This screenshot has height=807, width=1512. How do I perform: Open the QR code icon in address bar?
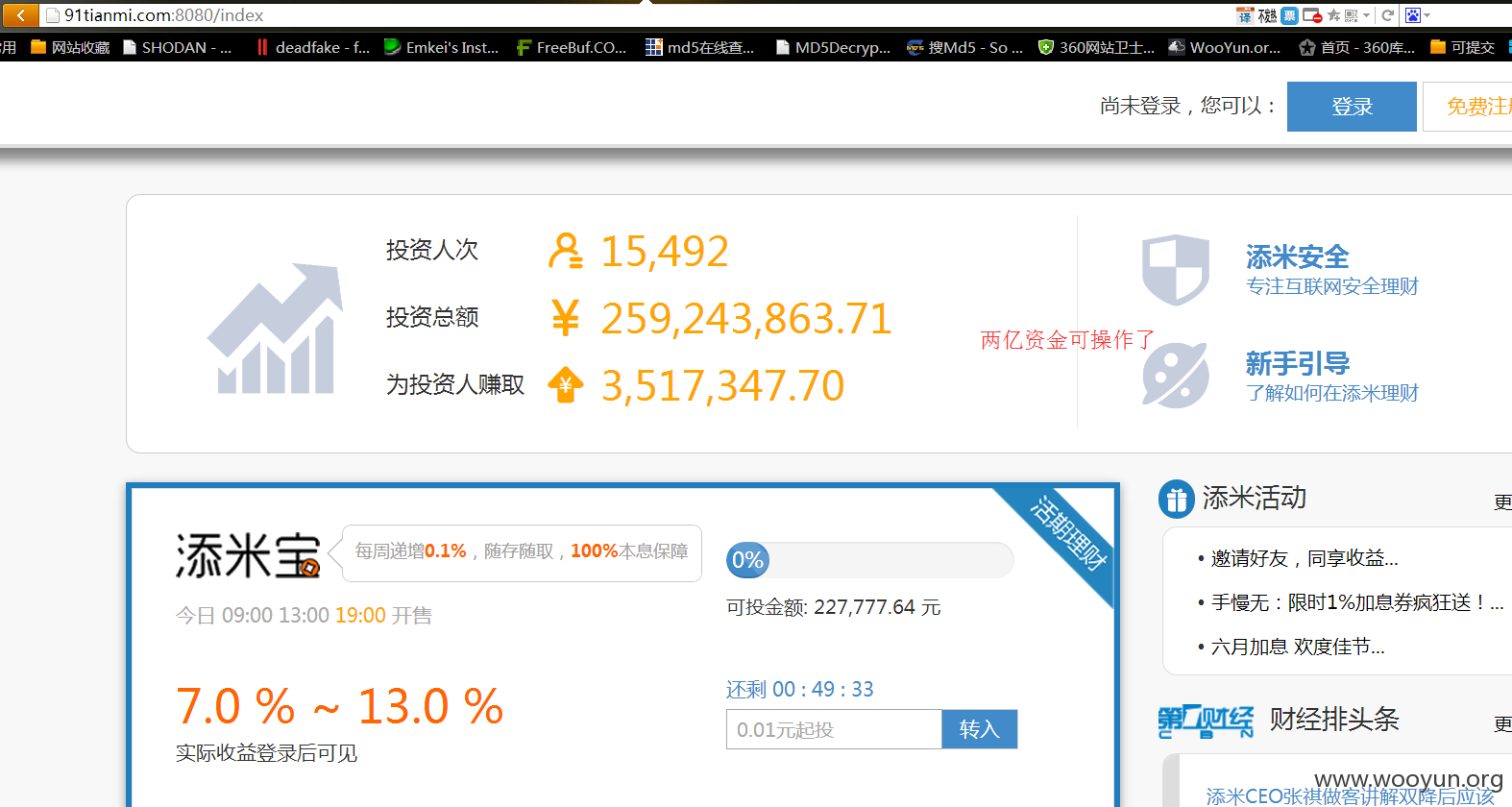point(1351,15)
